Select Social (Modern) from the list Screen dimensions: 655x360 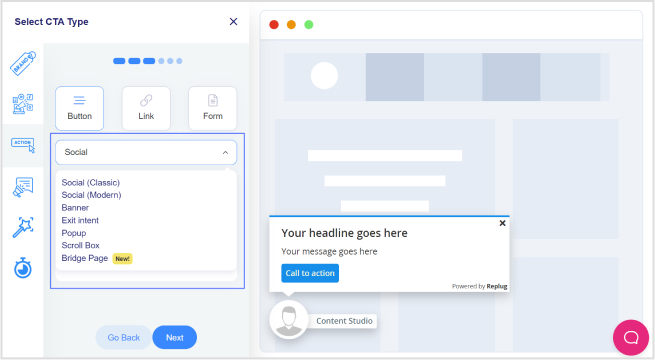pos(91,195)
